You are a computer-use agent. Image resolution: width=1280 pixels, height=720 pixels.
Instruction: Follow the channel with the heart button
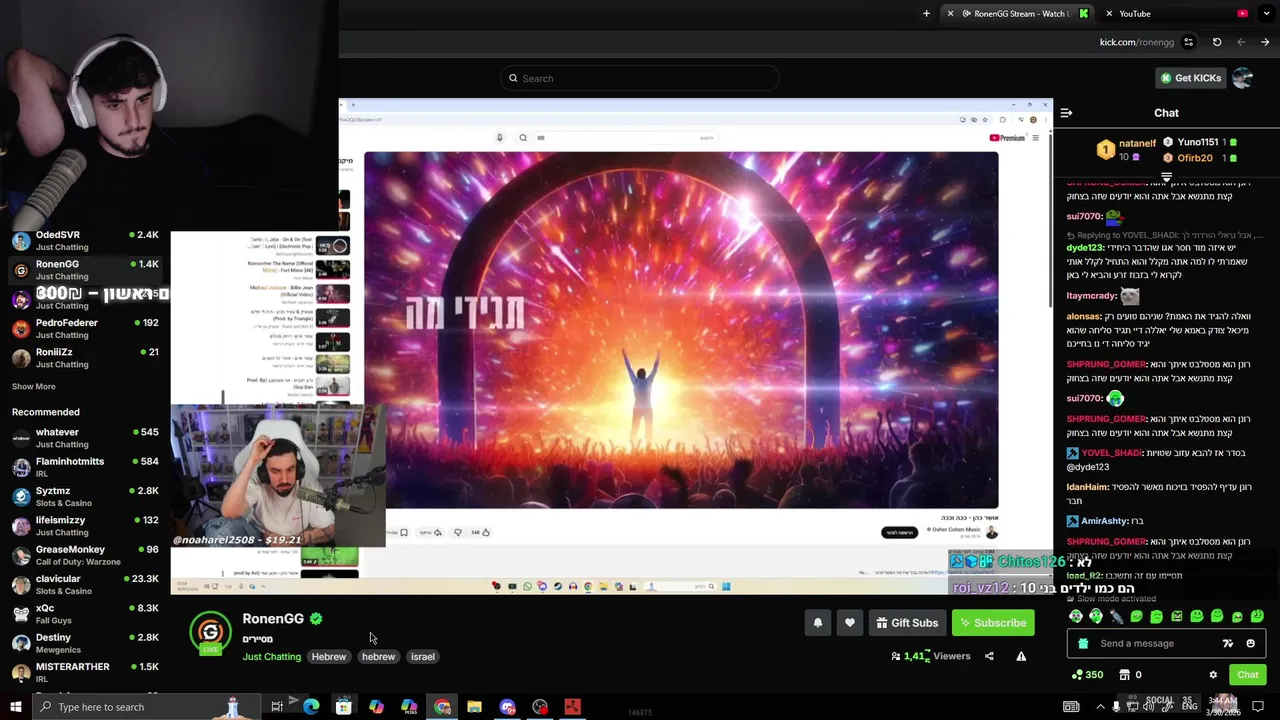click(849, 623)
